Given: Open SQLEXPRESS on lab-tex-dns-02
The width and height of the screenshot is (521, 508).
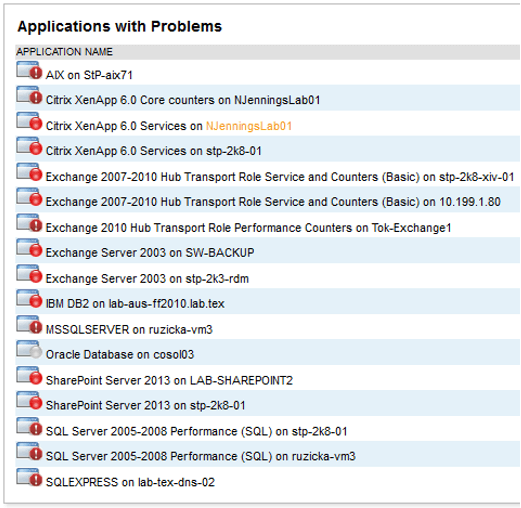Looking at the screenshot, I should click(130, 482).
